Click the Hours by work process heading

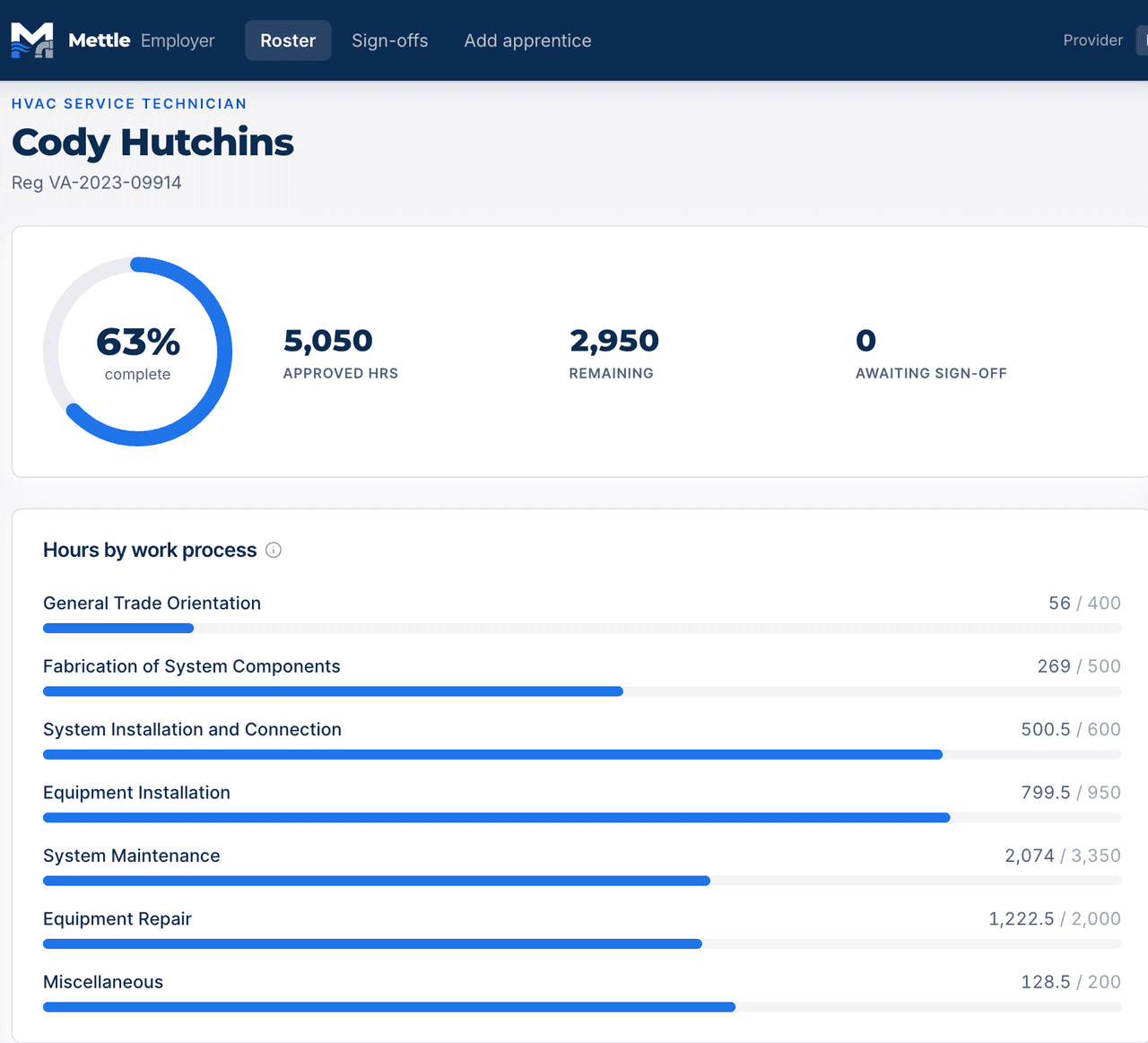pyautogui.click(x=150, y=550)
